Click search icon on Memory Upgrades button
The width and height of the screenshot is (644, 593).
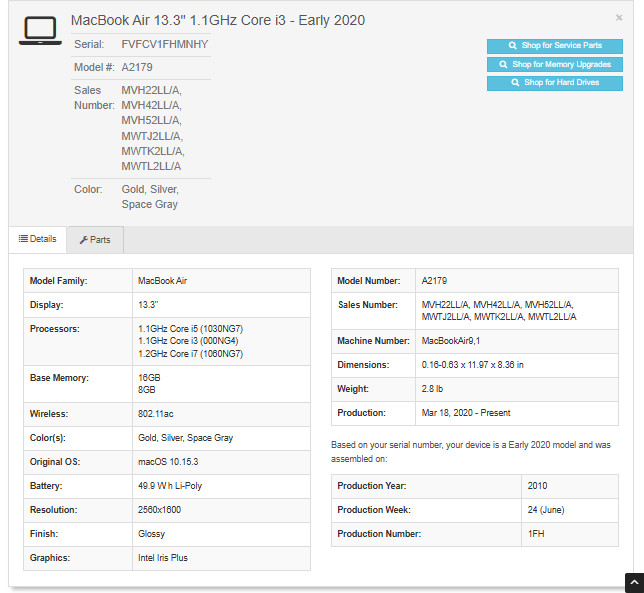pyautogui.click(x=503, y=64)
